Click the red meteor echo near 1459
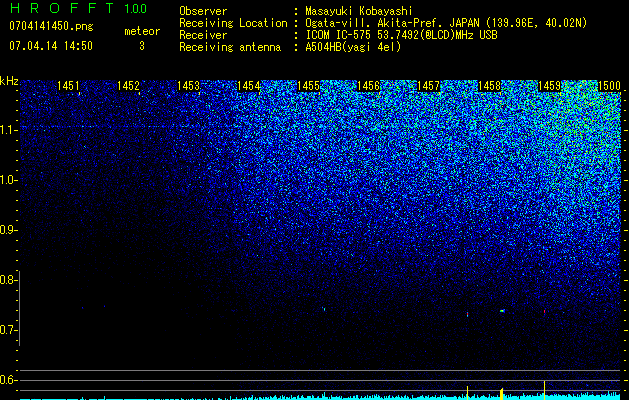The width and height of the screenshot is (629, 400). click(544, 311)
